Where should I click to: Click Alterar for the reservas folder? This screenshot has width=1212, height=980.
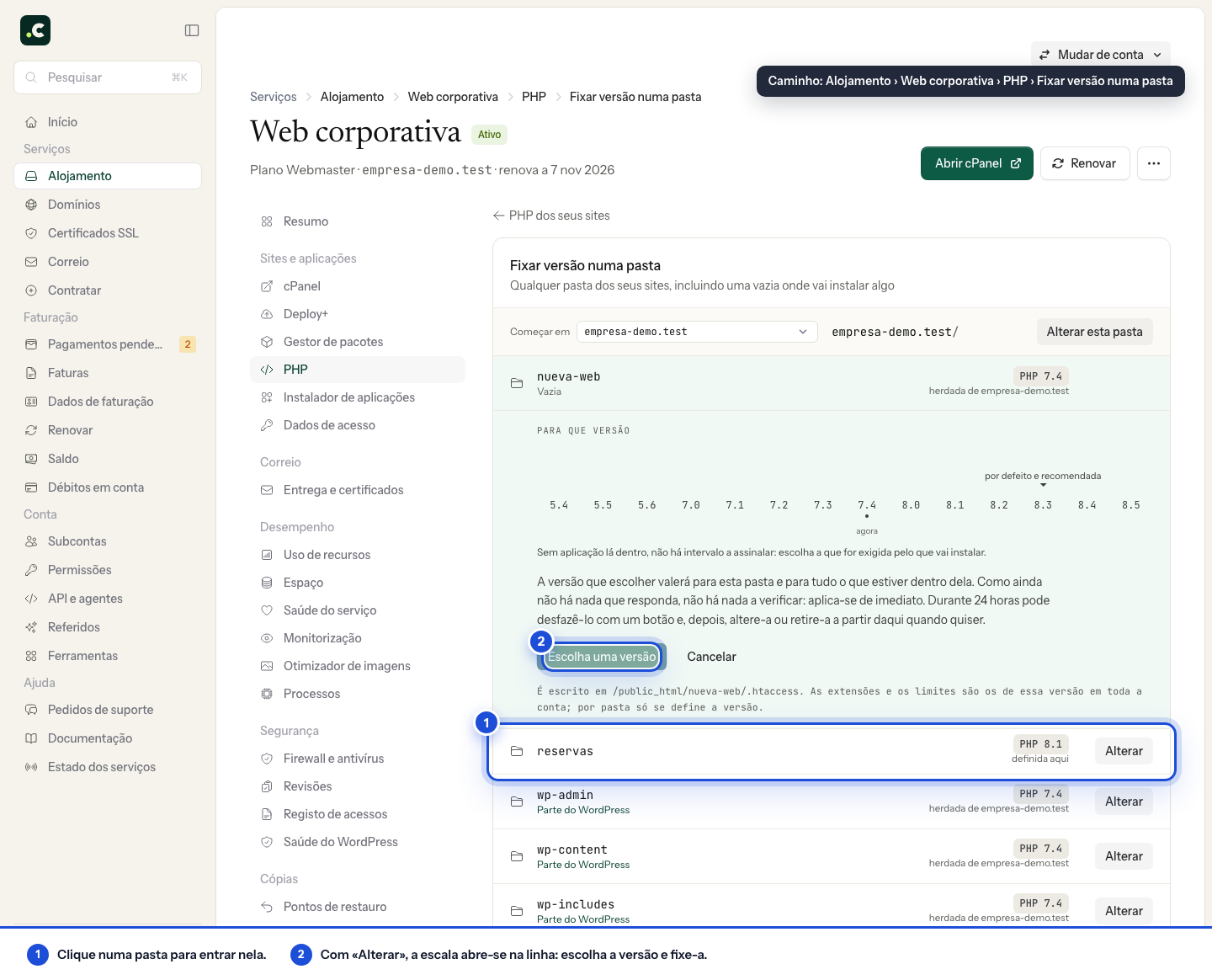coord(1124,751)
